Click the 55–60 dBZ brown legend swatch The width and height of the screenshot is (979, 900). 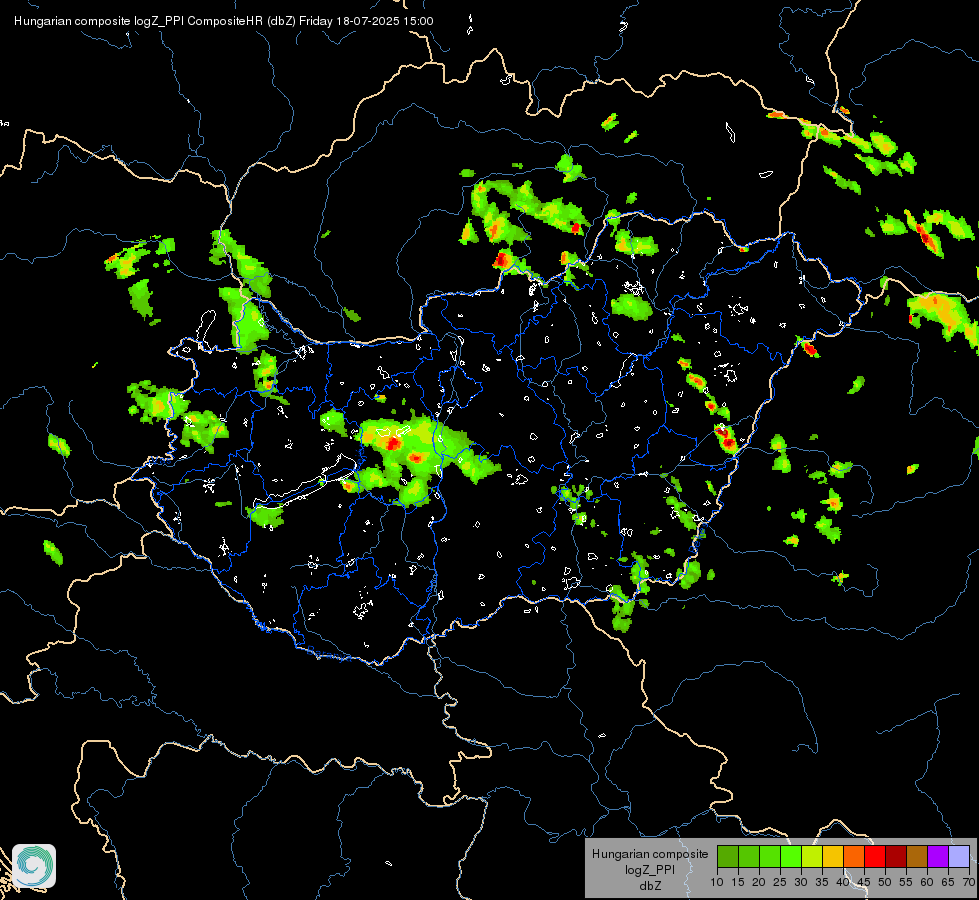(x=917, y=856)
